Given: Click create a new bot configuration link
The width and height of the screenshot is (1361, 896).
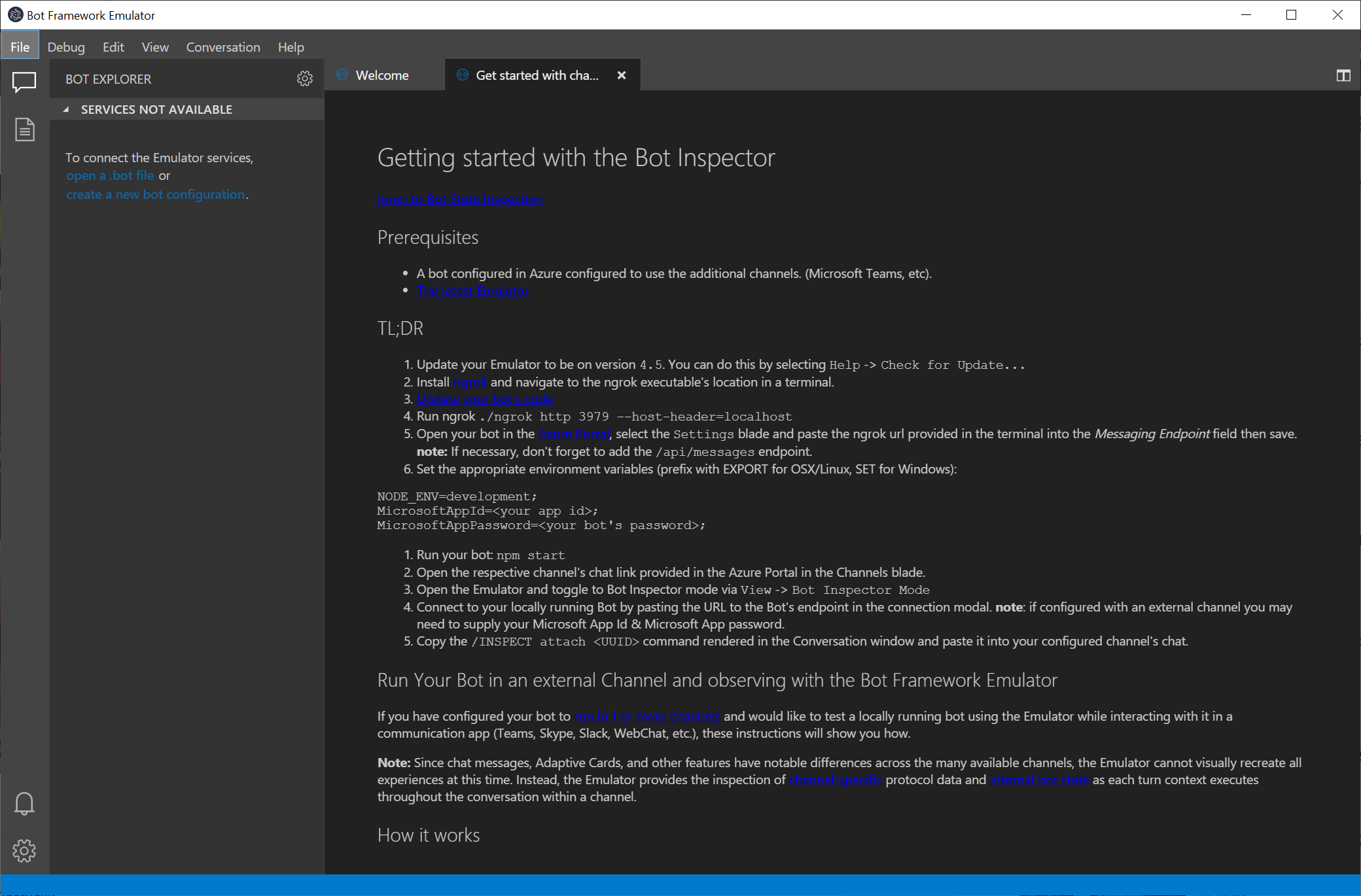Looking at the screenshot, I should 156,194.
